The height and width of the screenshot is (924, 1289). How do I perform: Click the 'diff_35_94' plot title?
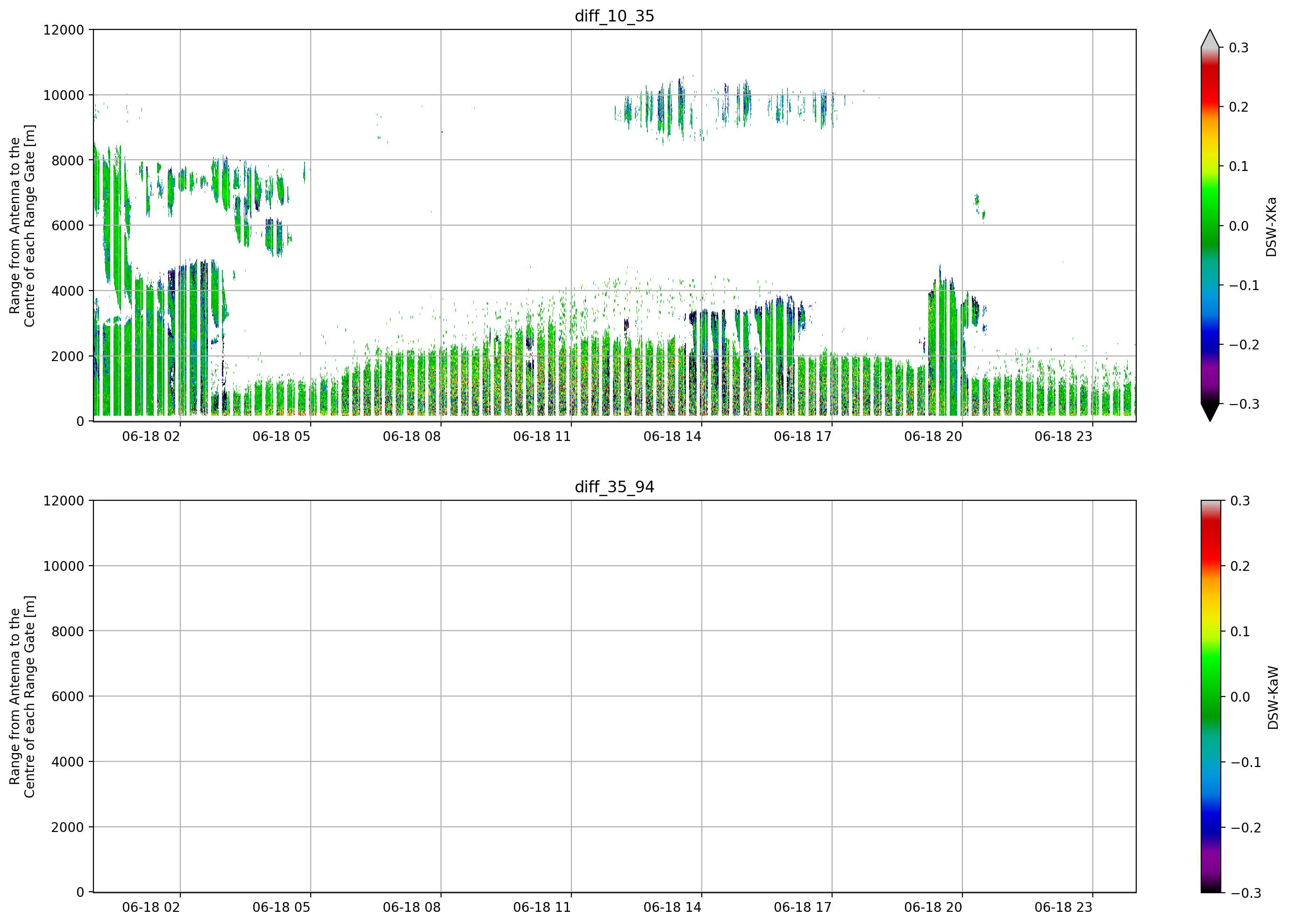click(x=614, y=487)
